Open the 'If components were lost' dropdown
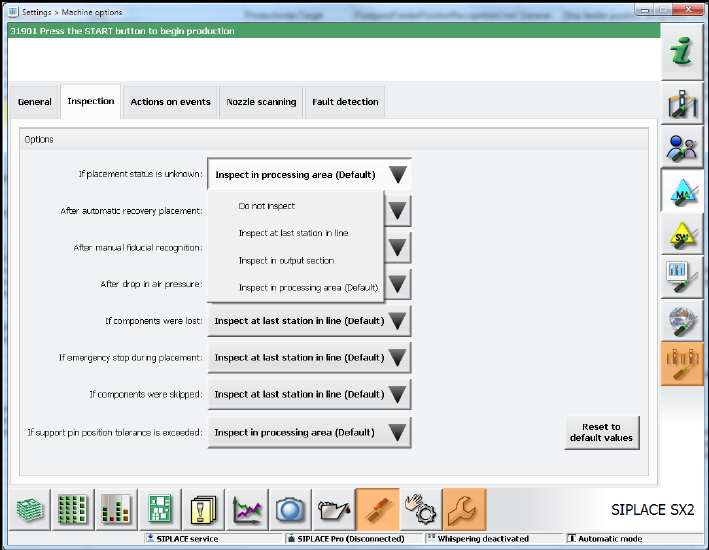Viewport: 709px width, 550px height. [309, 321]
